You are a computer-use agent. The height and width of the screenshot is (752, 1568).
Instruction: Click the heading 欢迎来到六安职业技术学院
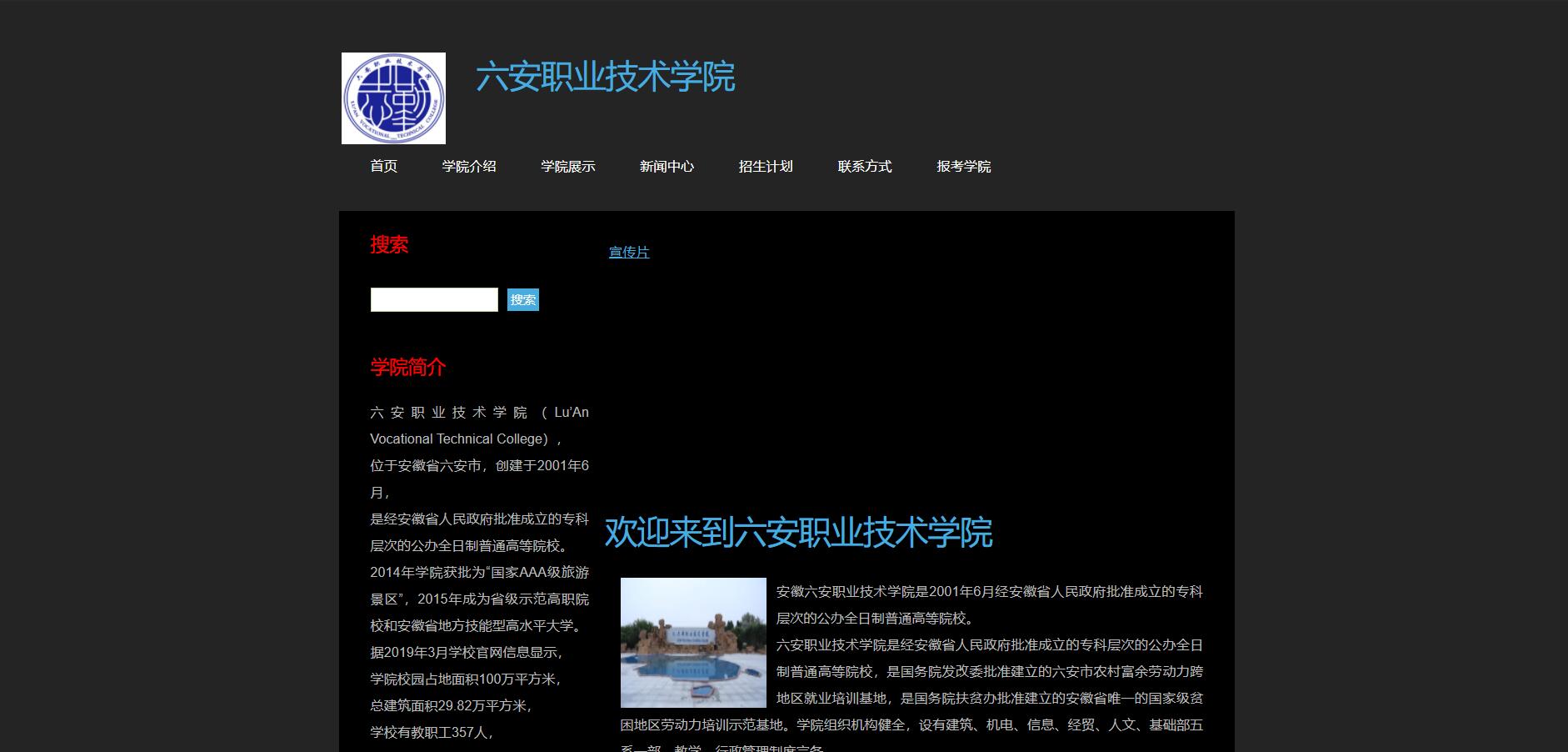(798, 533)
